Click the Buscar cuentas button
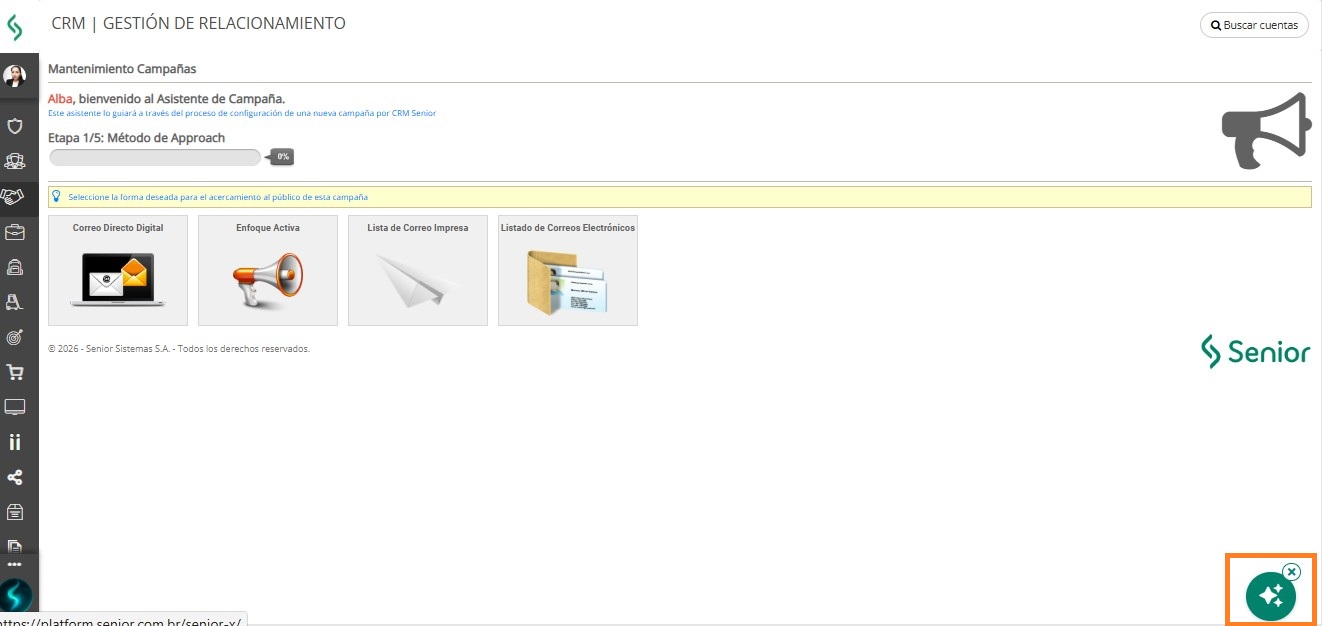The width and height of the screenshot is (1322, 626). (1254, 25)
